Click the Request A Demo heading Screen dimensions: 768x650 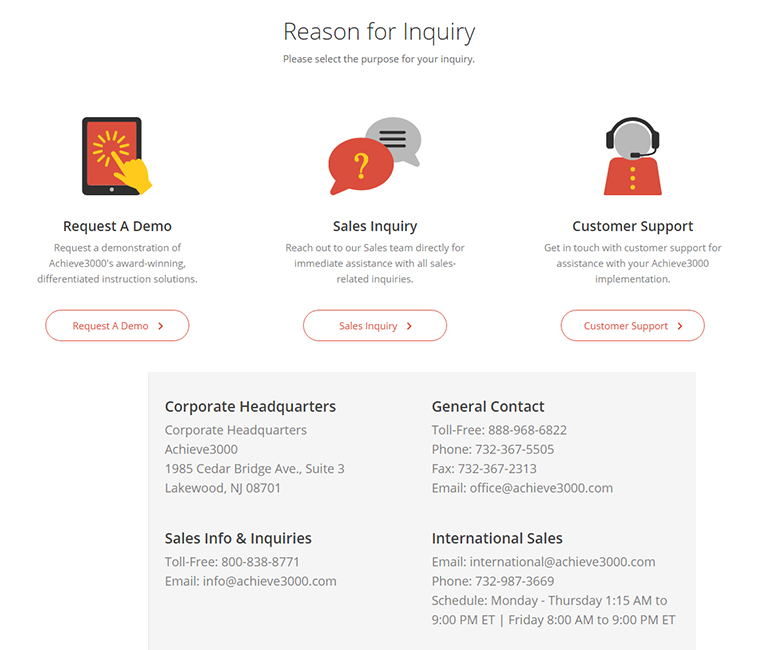click(117, 226)
